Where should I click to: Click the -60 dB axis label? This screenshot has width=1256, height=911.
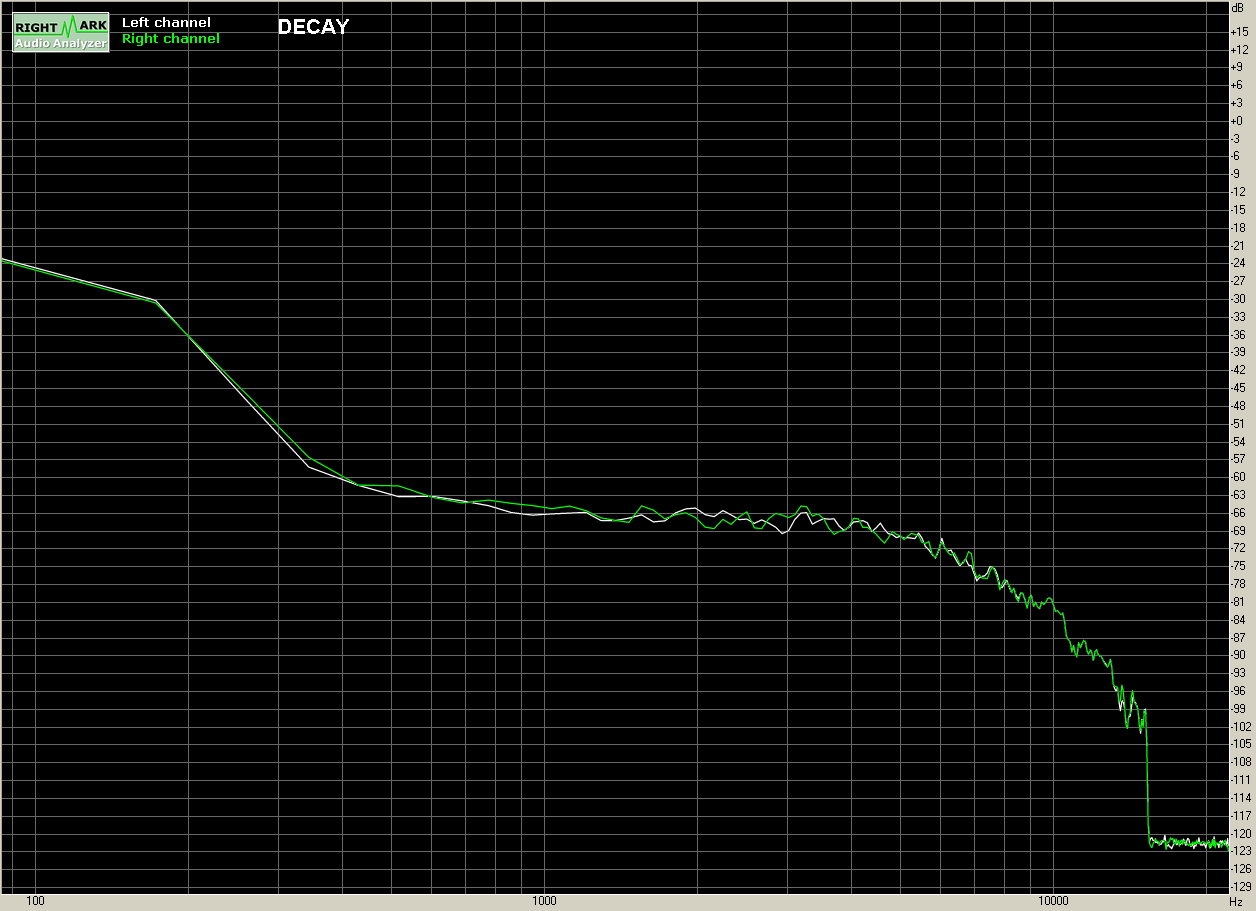point(1239,477)
